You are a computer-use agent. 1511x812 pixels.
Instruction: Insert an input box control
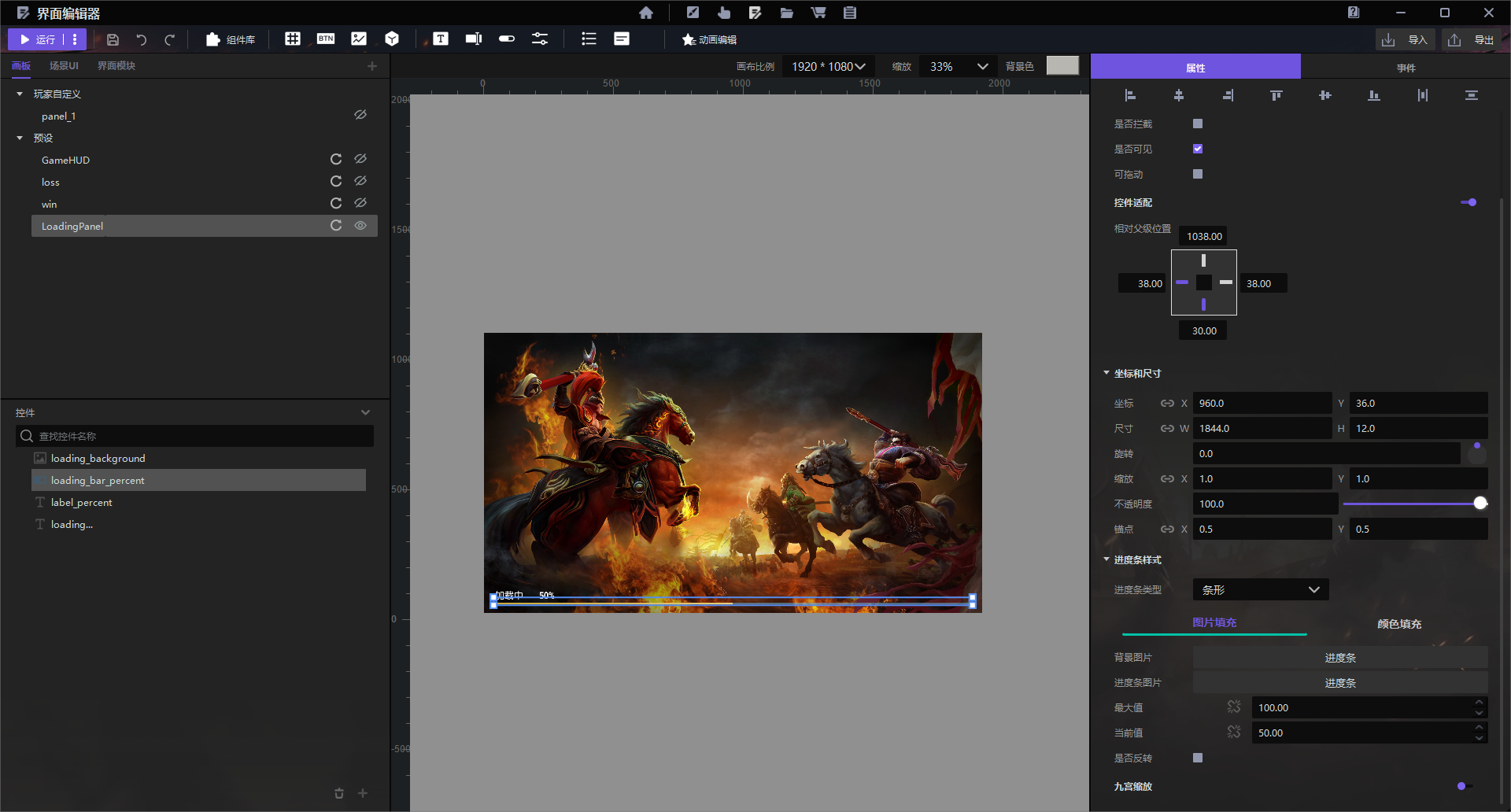tap(622, 39)
